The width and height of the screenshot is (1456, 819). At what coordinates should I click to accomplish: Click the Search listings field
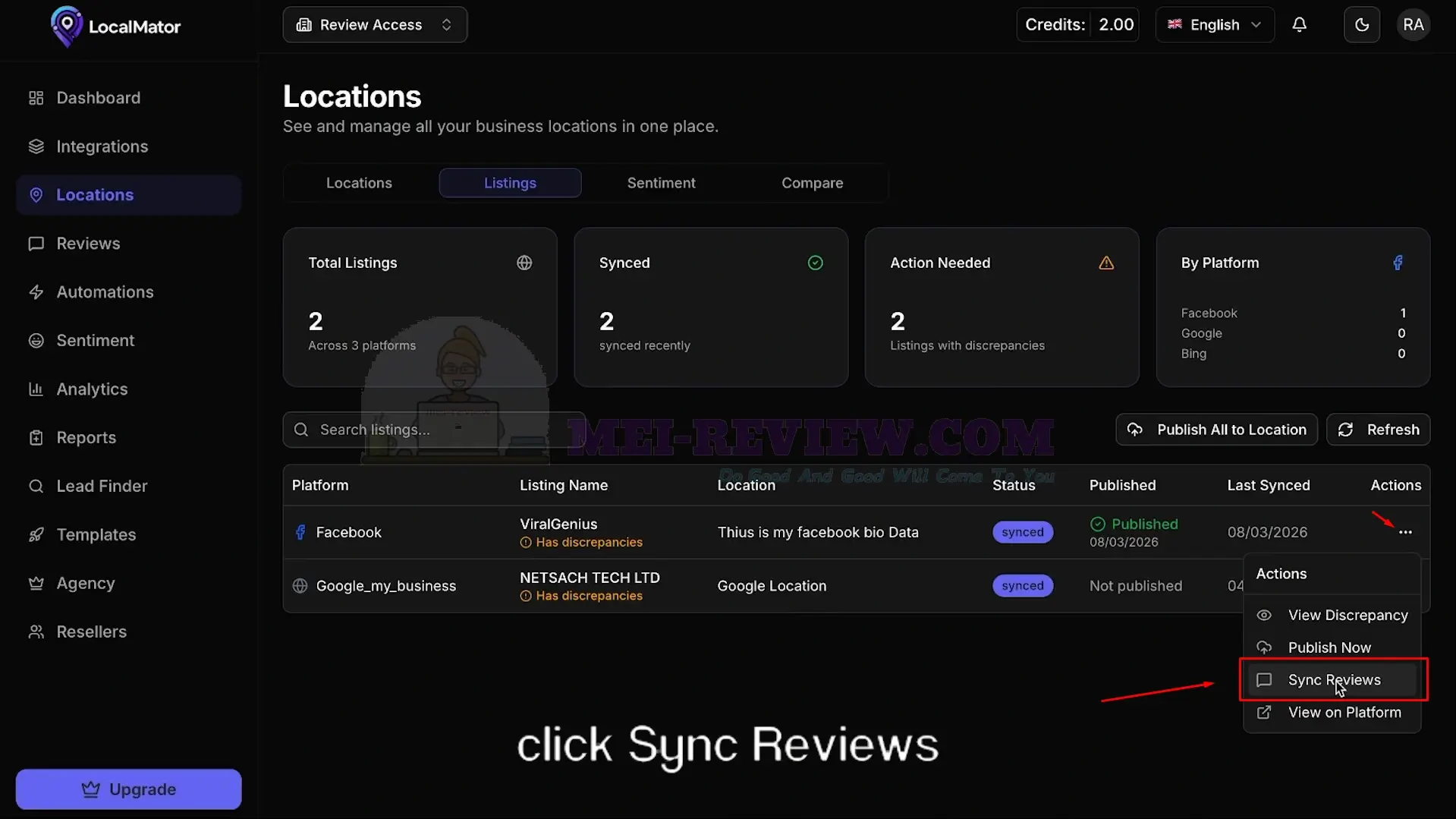(434, 430)
